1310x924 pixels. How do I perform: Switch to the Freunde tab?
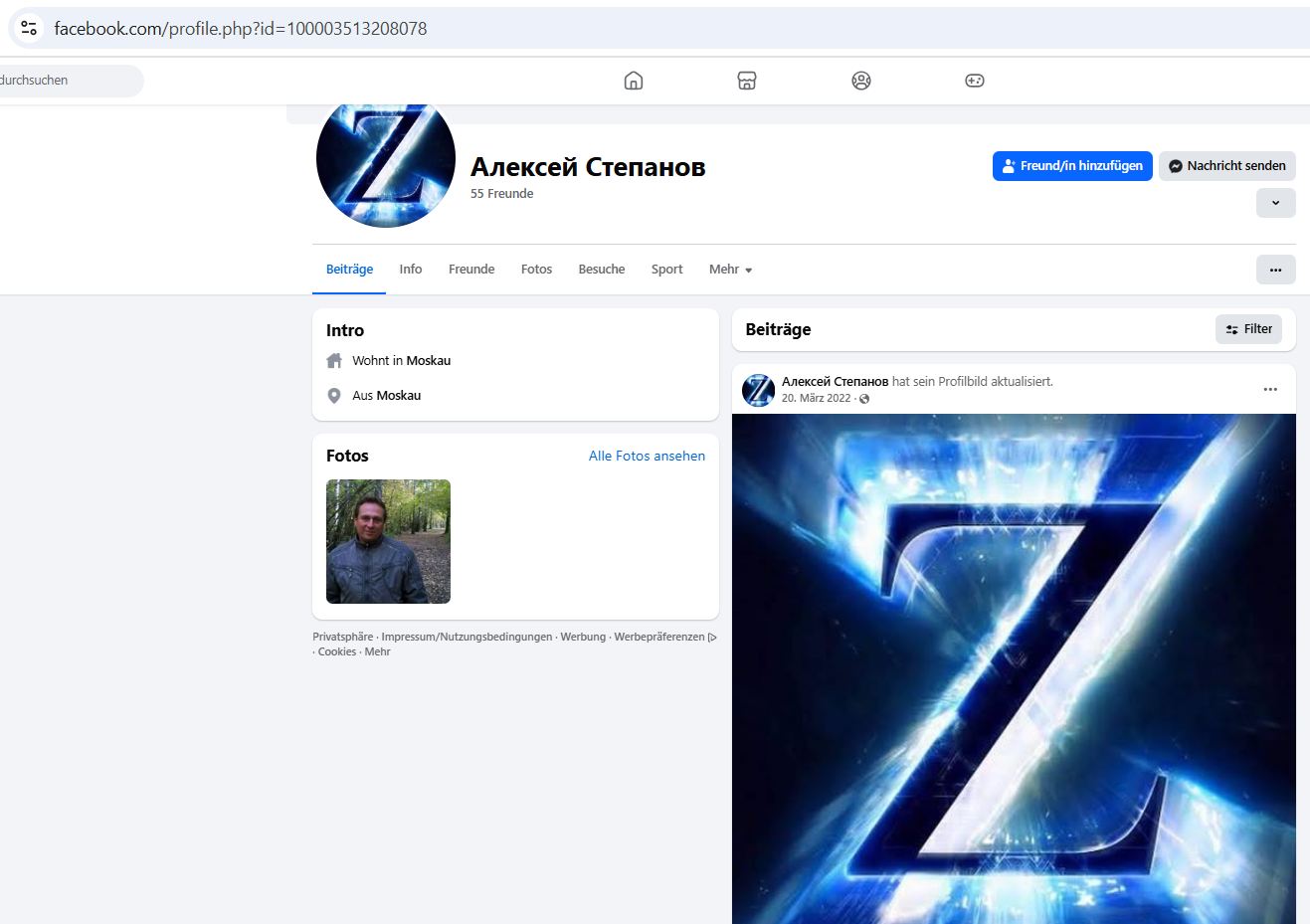[471, 270]
